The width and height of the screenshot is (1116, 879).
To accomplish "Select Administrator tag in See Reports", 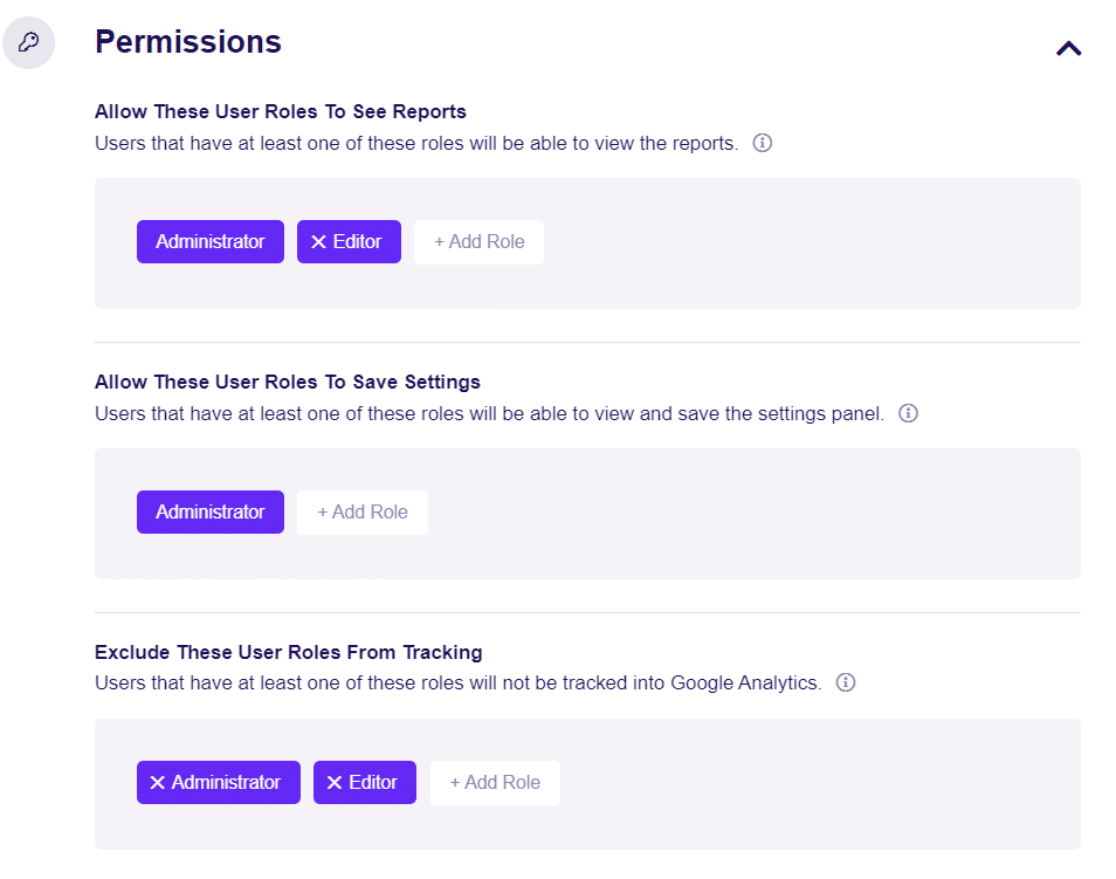I will click(211, 242).
